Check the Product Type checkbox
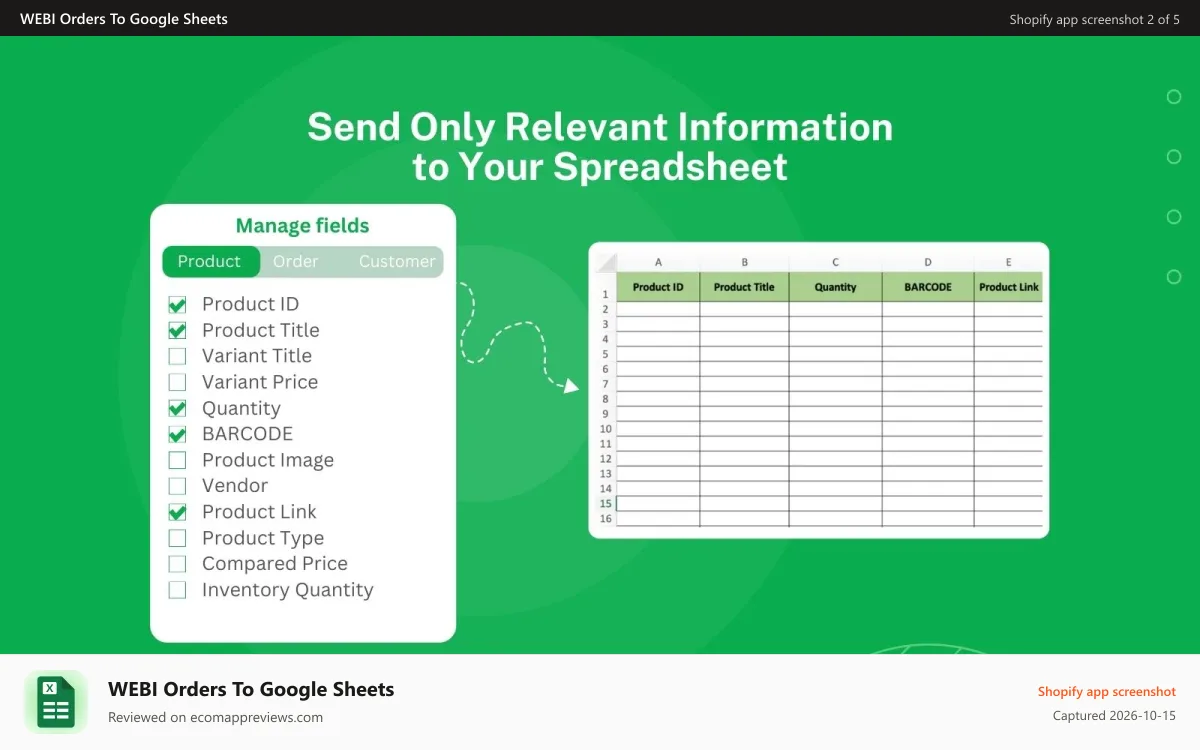The height and width of the screenshot is (750, 1200). coord(177,538)
